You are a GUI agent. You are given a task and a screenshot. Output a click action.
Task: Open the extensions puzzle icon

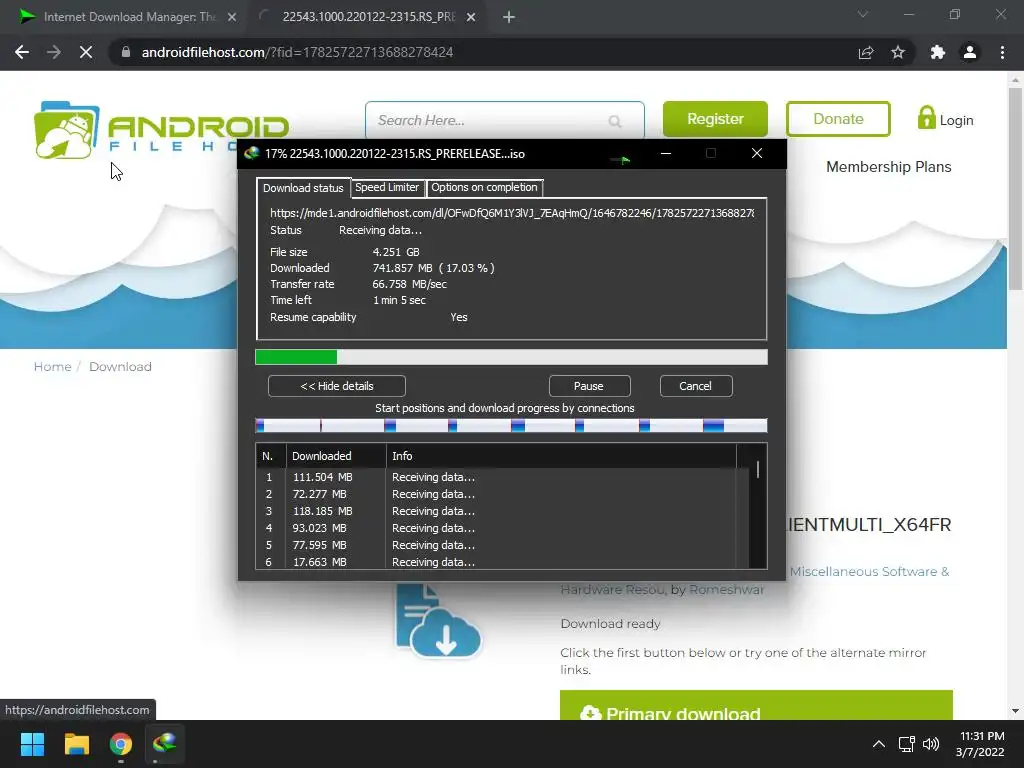[x=938, y=52]
